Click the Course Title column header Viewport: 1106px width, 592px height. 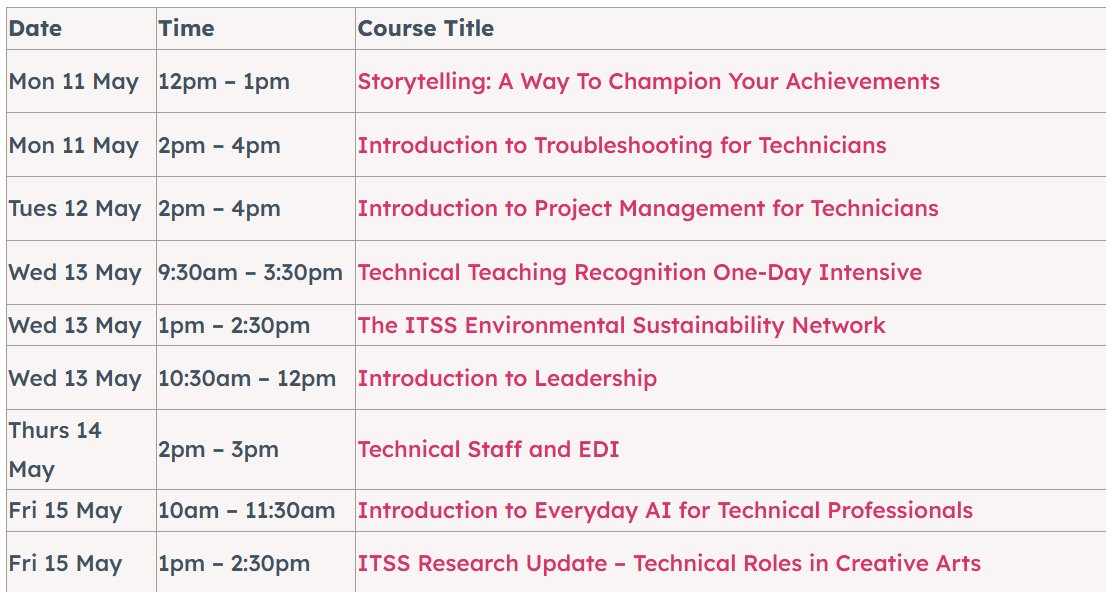pyautogui.click(x=425, y=29)
